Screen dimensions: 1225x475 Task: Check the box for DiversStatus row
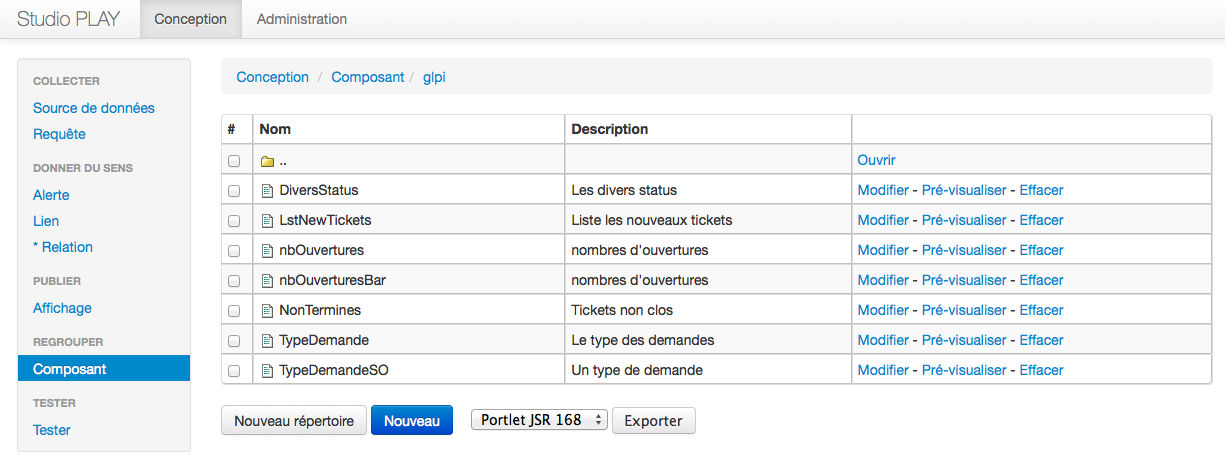pyautogui.click(x=234, y=191)
